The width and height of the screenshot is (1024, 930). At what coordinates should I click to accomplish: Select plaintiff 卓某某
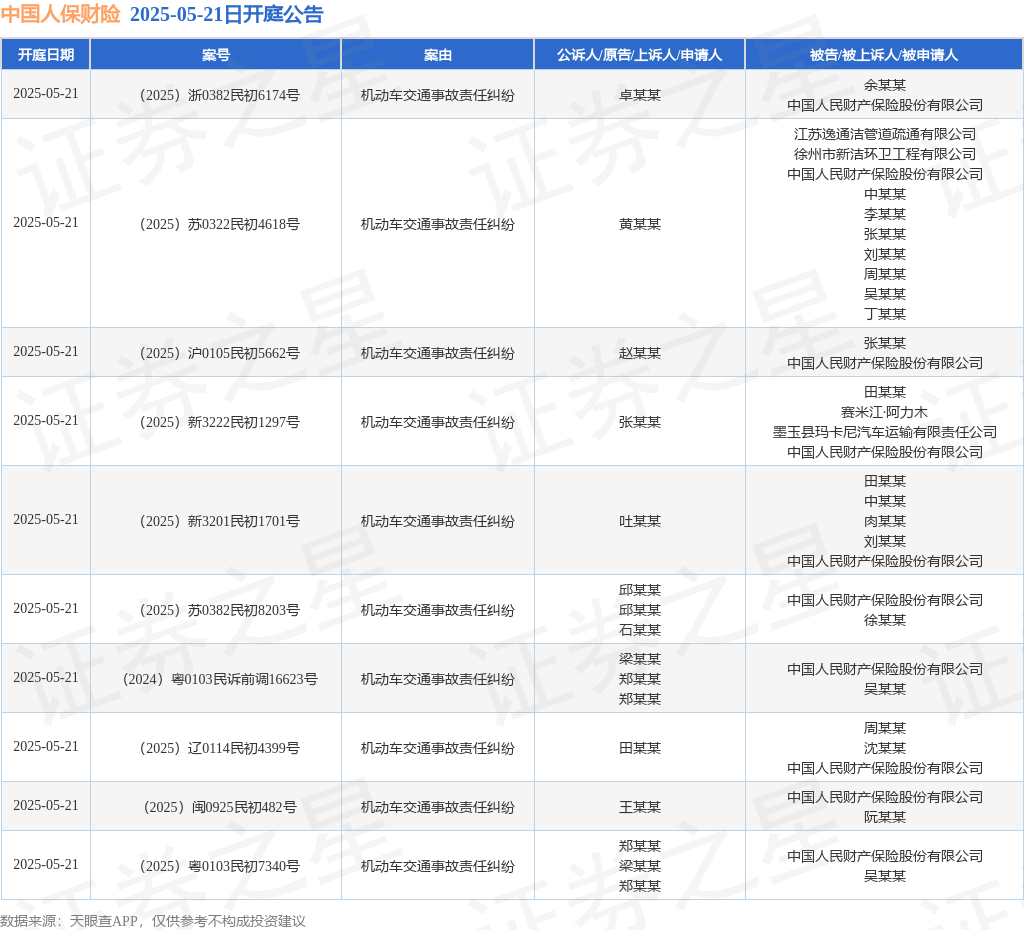[x=640, y=95]
